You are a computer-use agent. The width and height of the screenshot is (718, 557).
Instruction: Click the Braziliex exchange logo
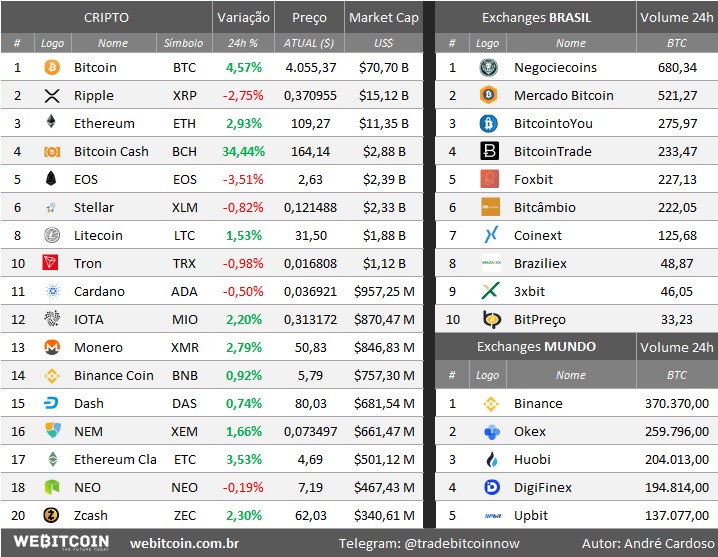pyautogui.click(x=491, y=263)
